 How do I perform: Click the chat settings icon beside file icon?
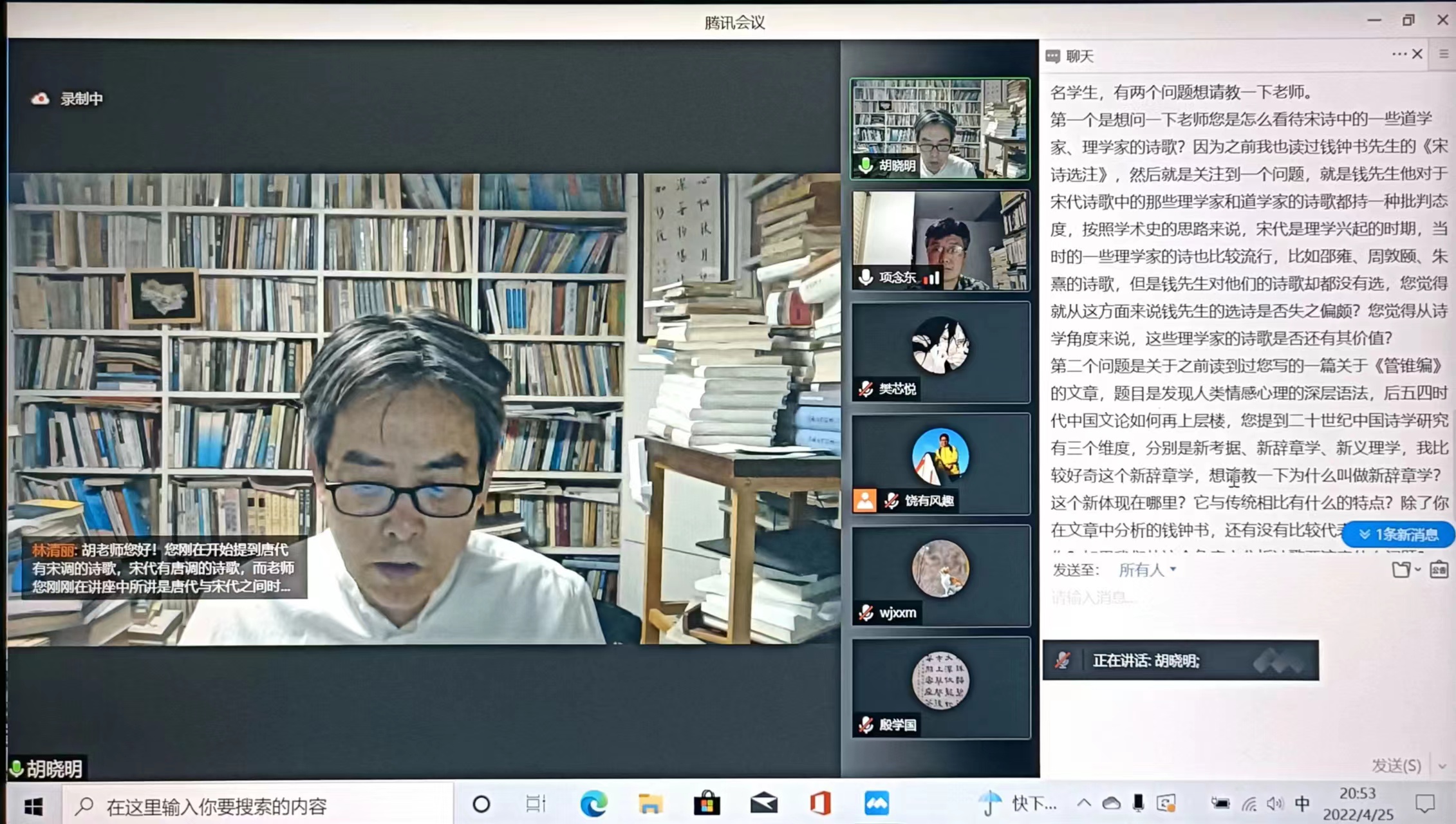1439,570
